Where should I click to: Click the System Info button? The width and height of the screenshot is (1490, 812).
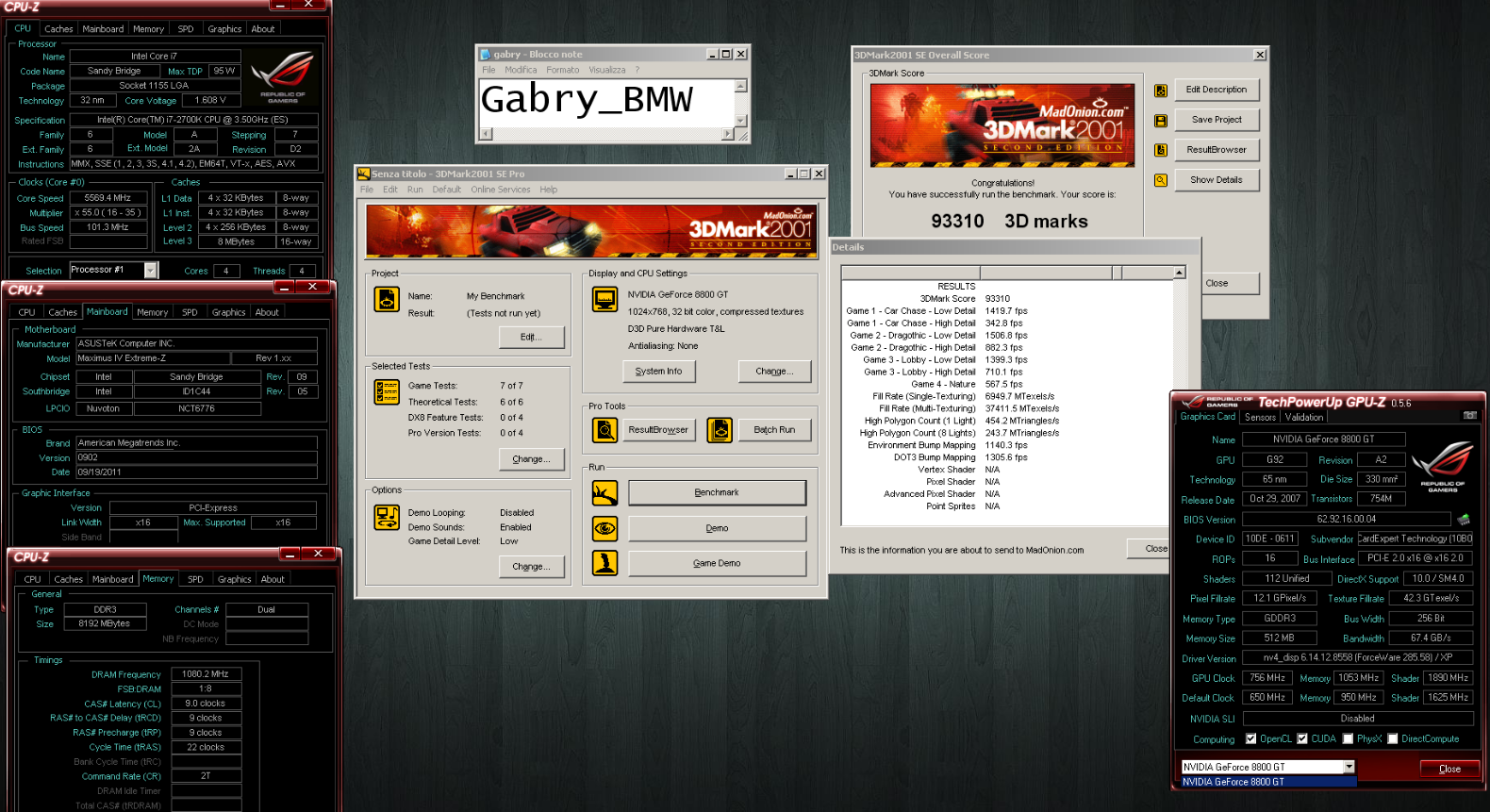pos(658,372)
